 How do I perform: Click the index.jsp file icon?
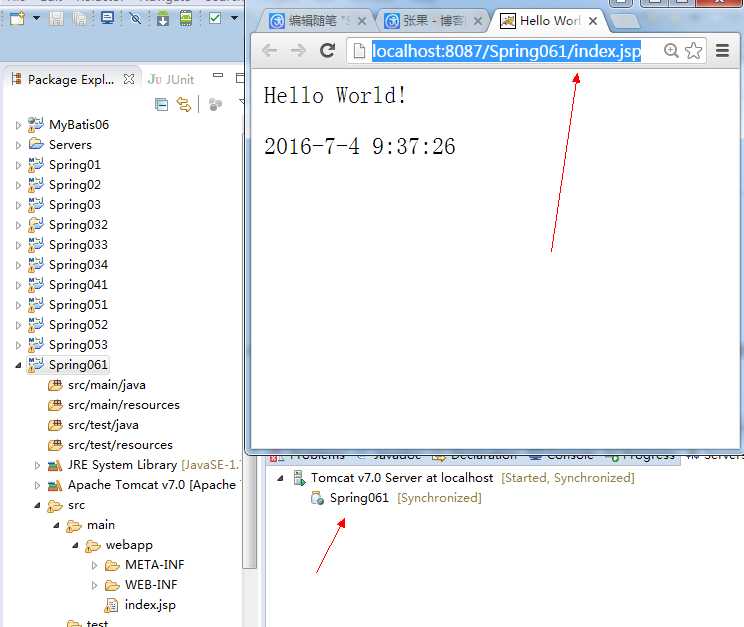pyautogui.click(x=111, y=605)
